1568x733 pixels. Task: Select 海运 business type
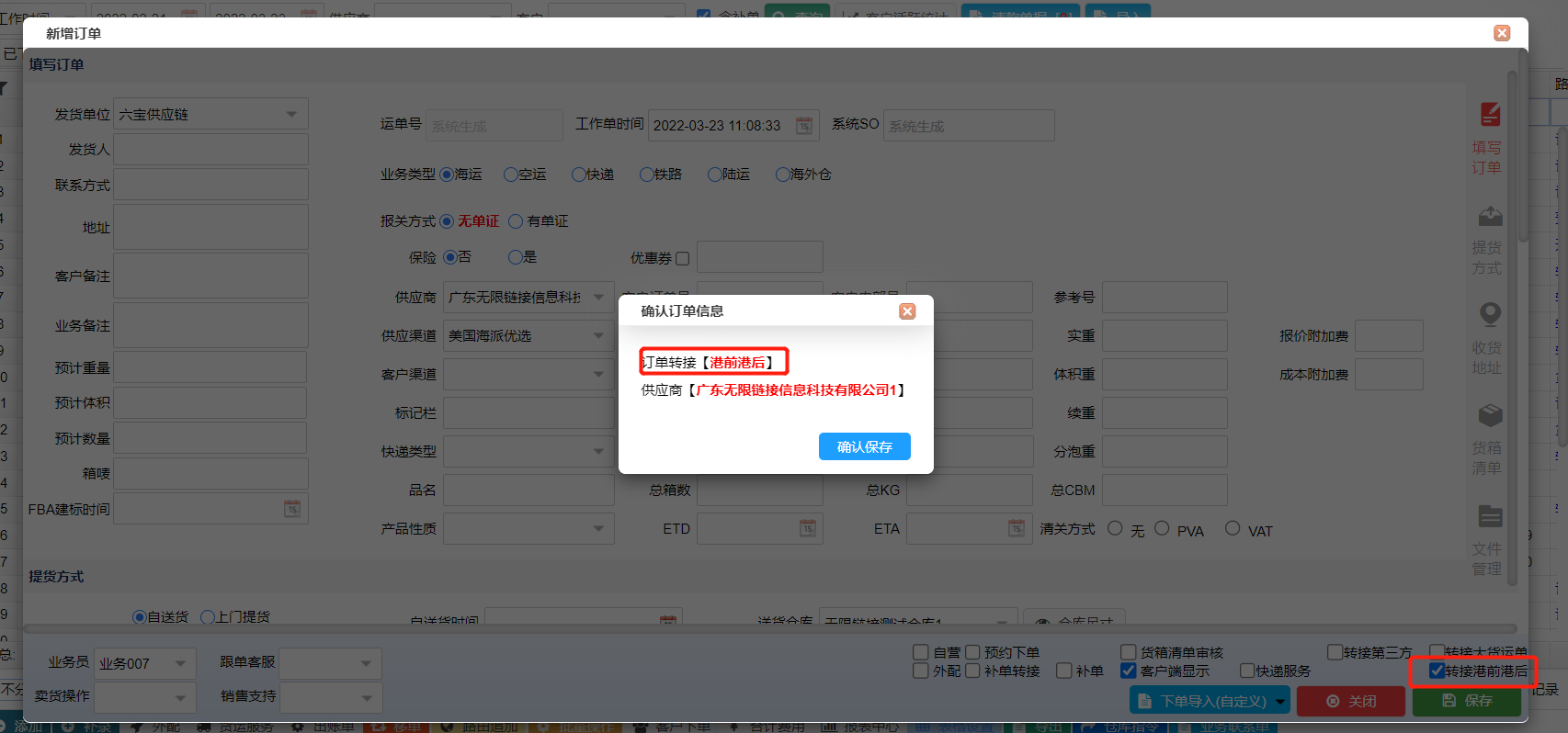pos(447,175)
